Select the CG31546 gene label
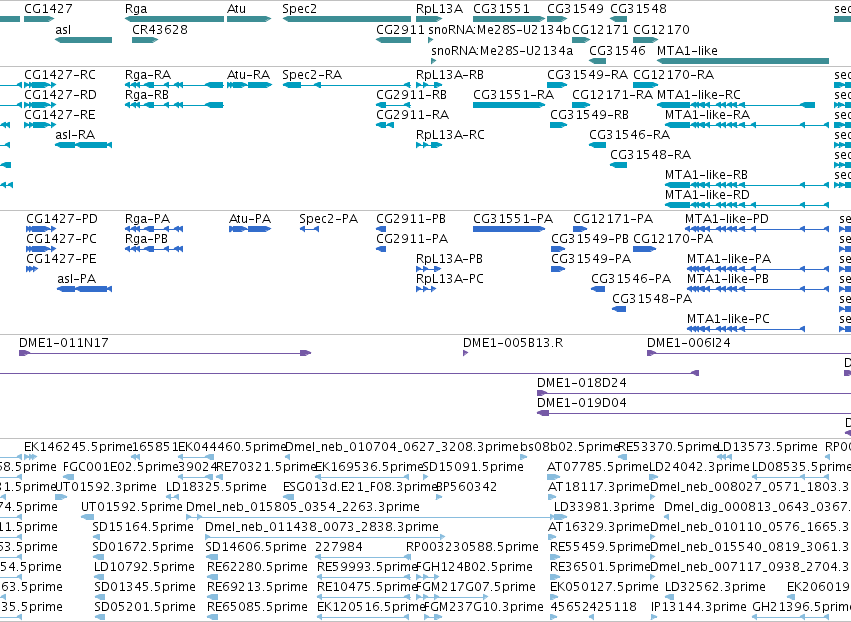This screenshot has width=851, height=622. click(617, 50)
